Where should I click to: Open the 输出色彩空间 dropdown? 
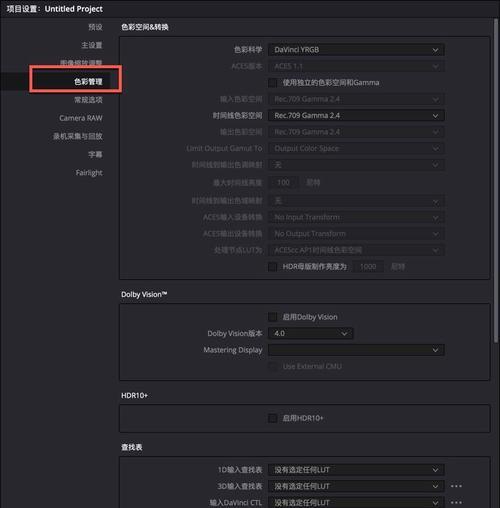pyautogui.click(x=356, y=132)
